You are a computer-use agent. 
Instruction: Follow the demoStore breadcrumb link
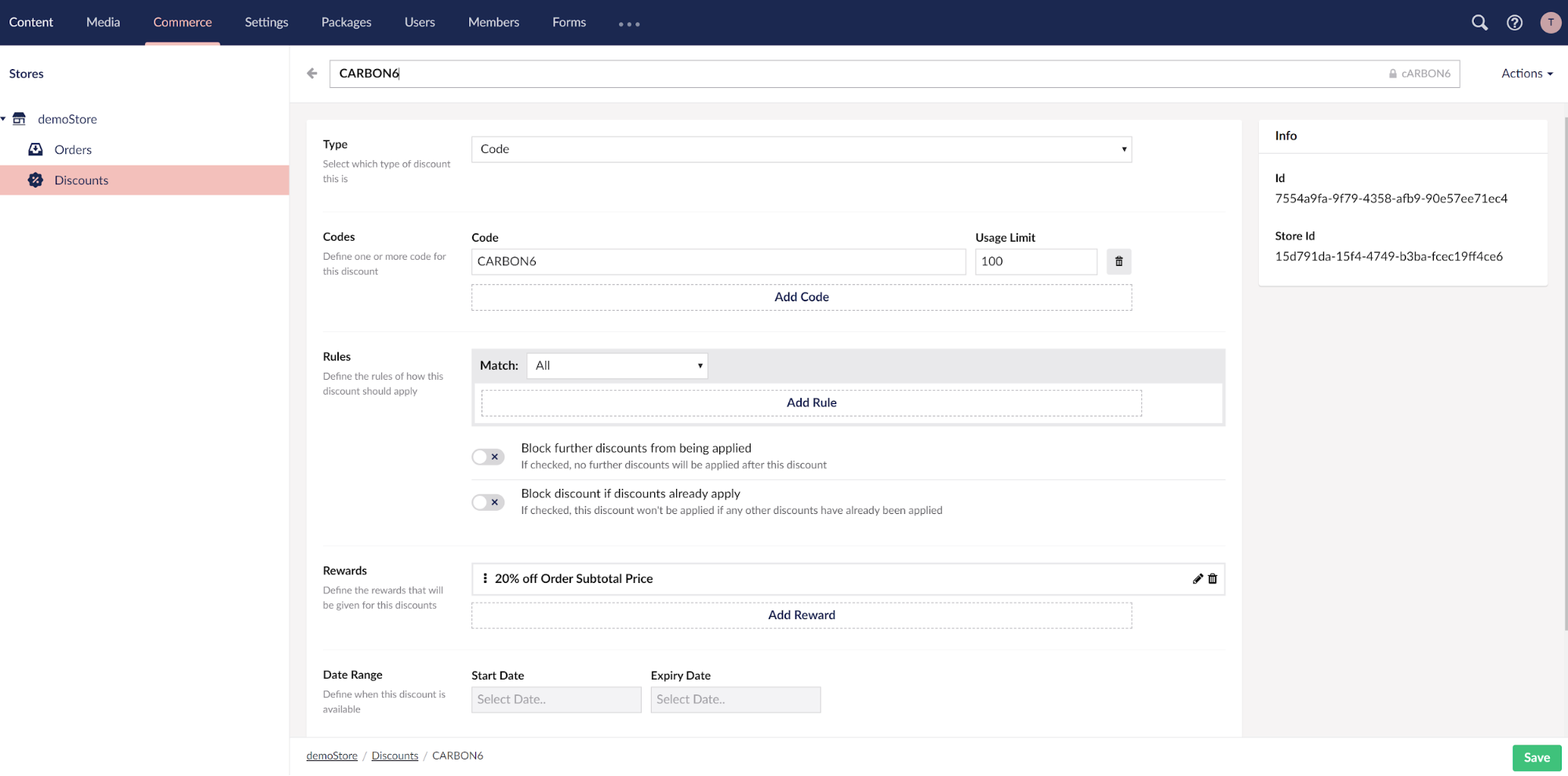(332, 756)
